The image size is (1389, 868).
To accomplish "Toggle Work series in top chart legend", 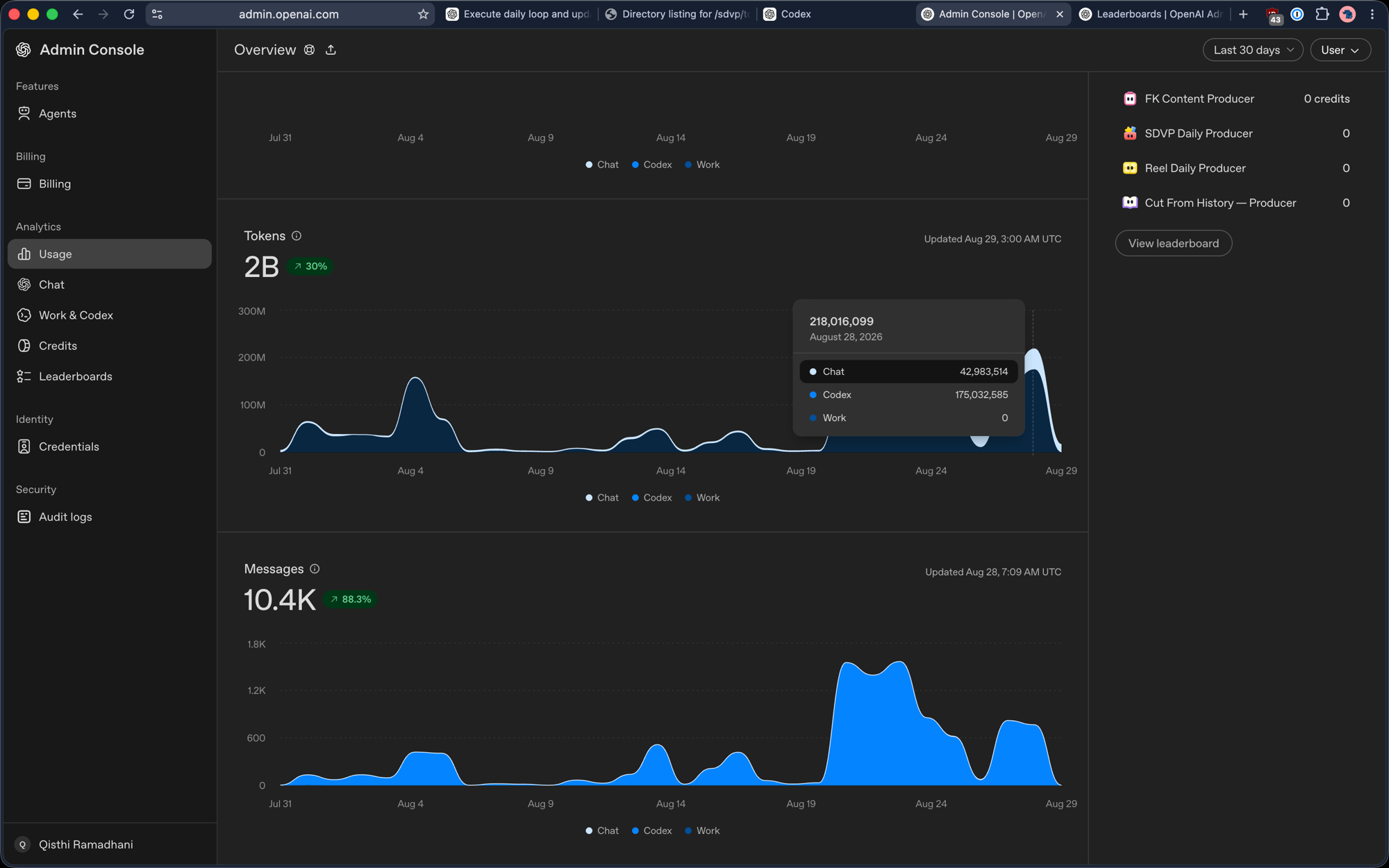I will pyautogui.click(x=702, y=165).
